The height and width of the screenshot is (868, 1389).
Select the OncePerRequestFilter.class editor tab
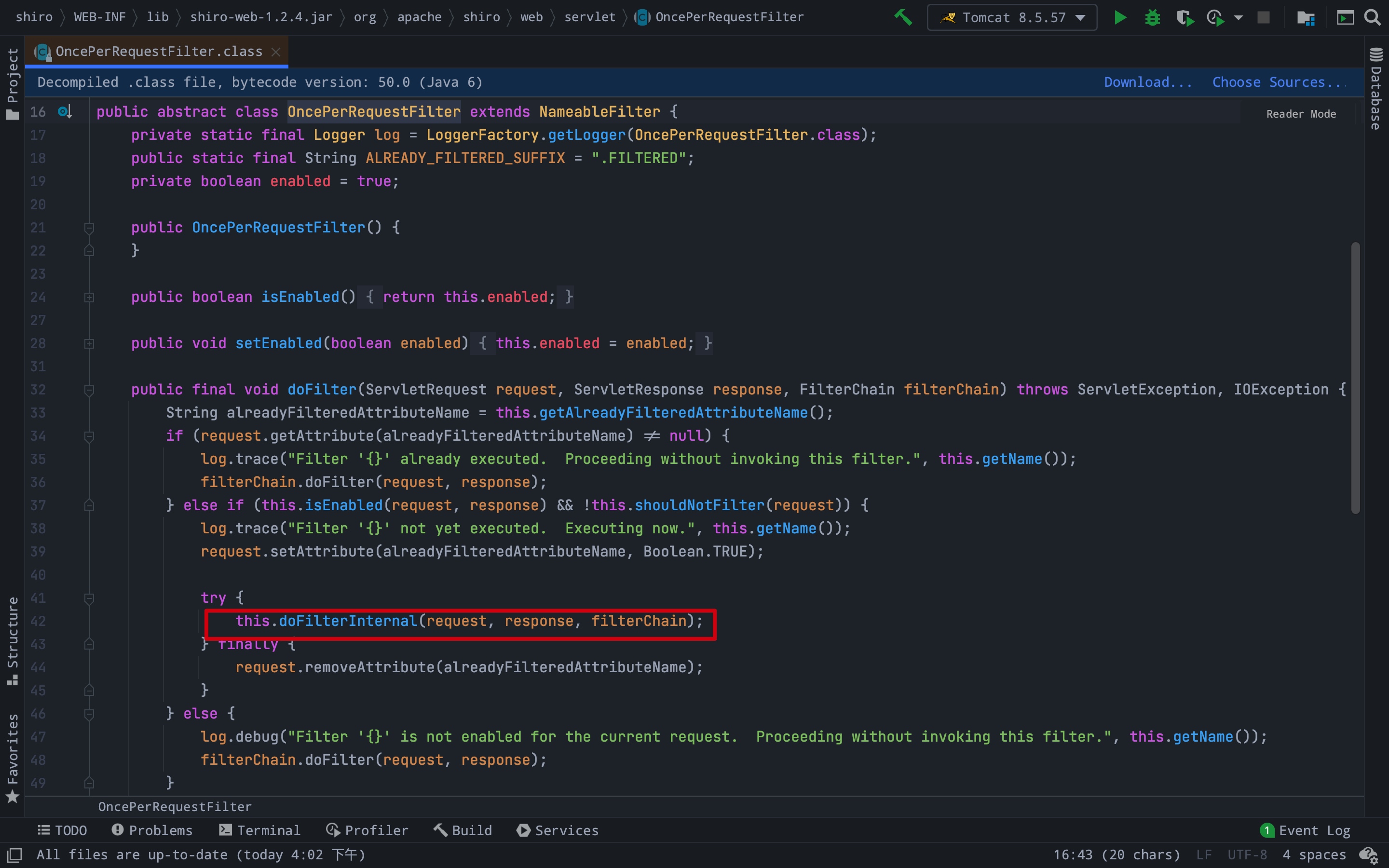tap(156, 52)
